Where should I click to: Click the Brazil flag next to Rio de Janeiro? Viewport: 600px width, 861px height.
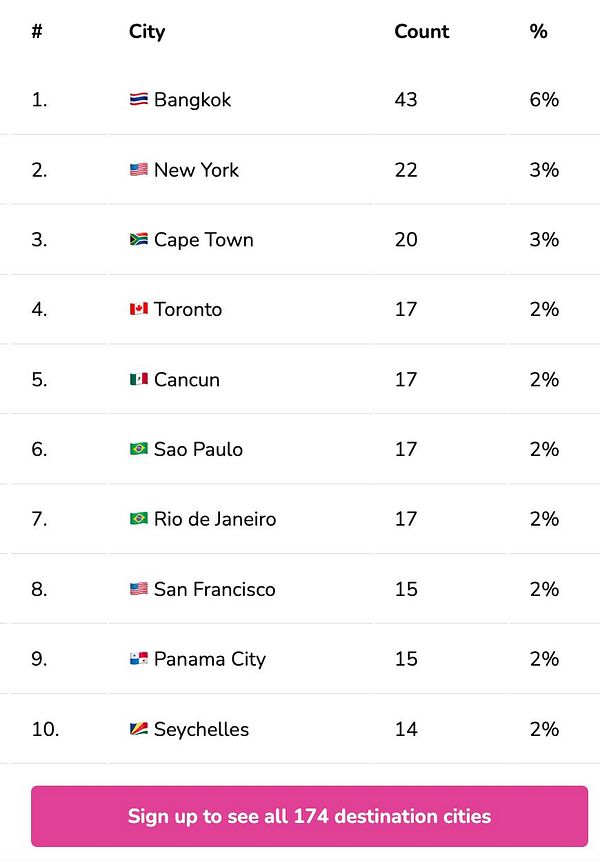click(138, 518)
